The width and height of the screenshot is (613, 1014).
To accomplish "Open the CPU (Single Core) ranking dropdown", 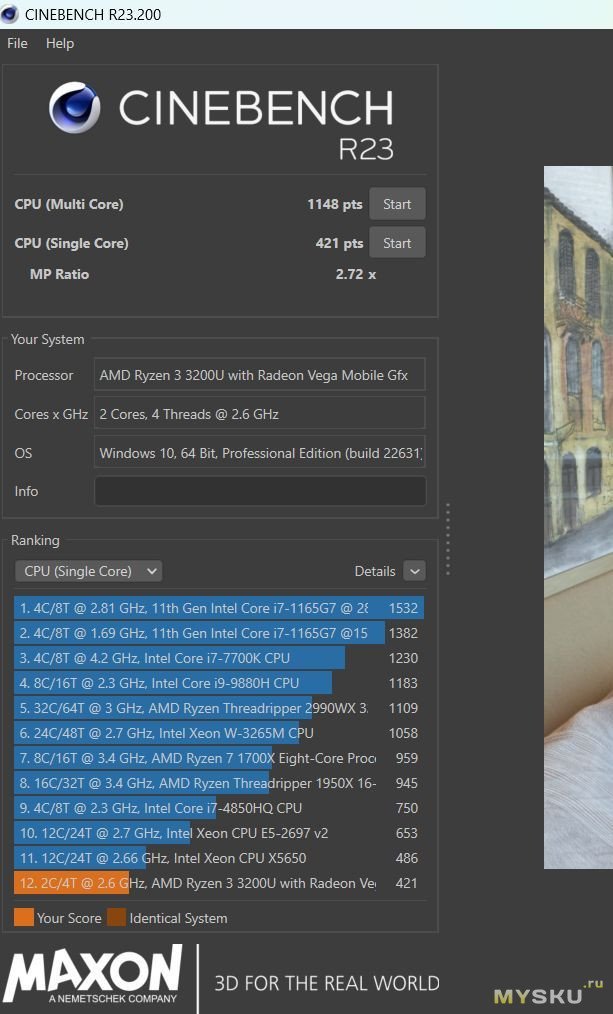I will tap(88, 571).
